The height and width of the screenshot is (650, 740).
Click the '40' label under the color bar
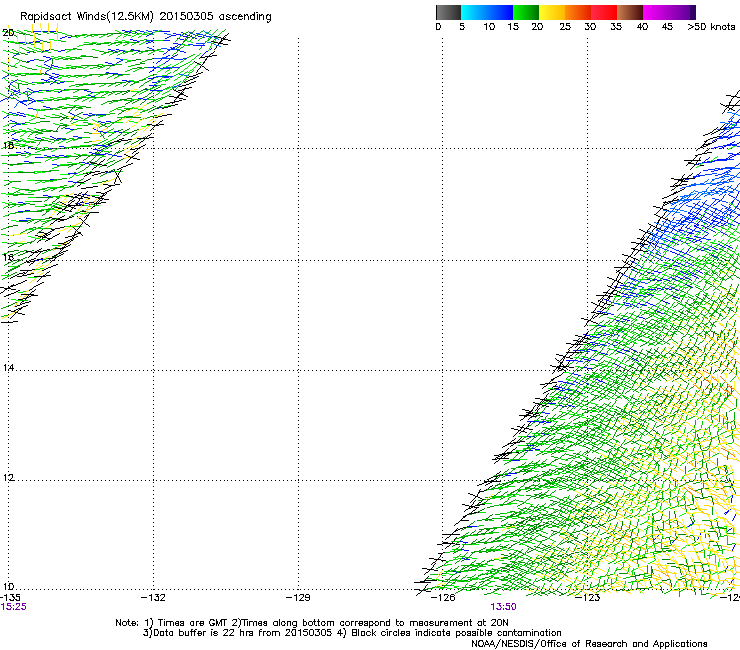[x=642, y=27]
